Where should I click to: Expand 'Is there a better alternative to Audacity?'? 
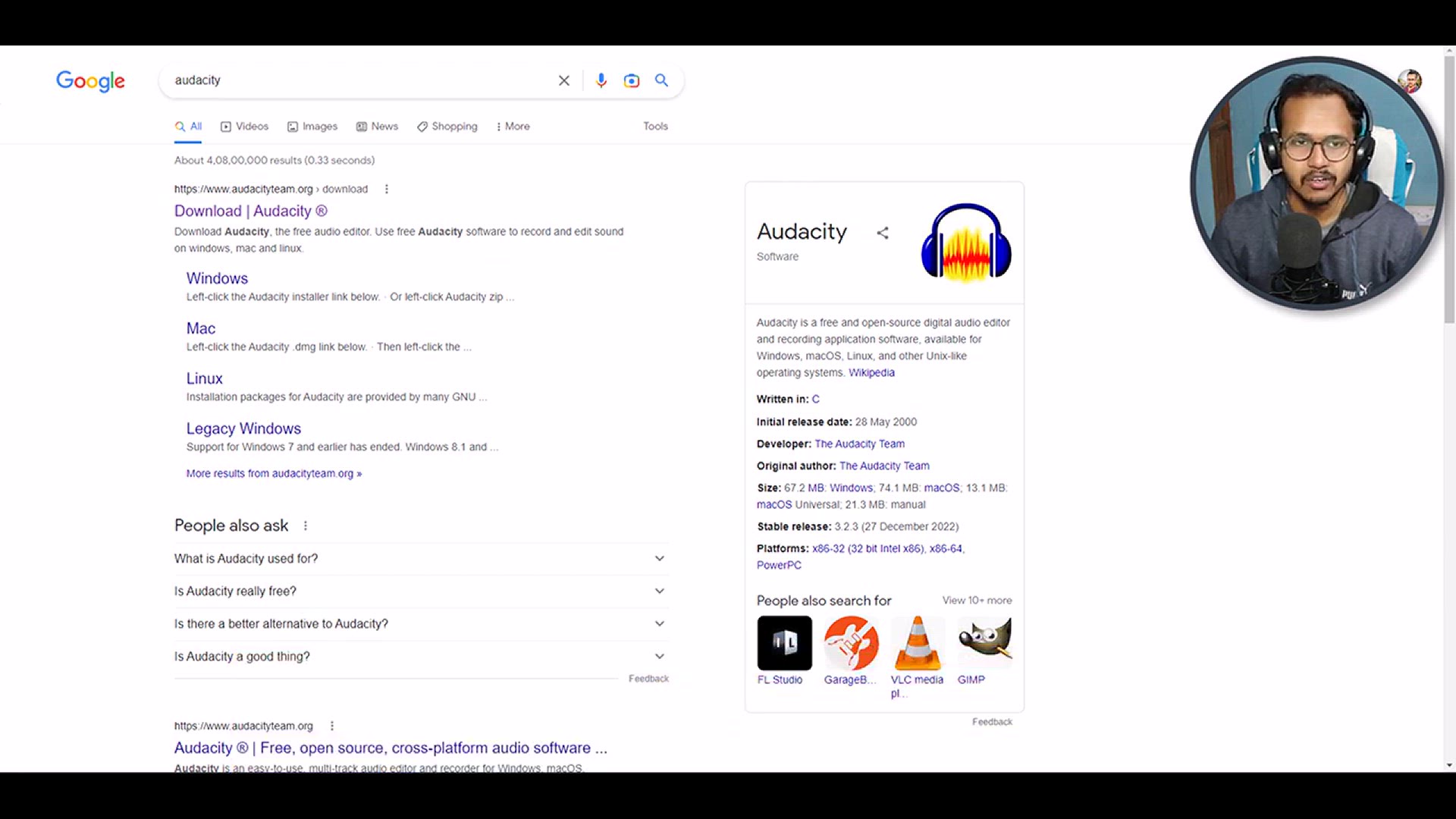click(x=421, y=624)
